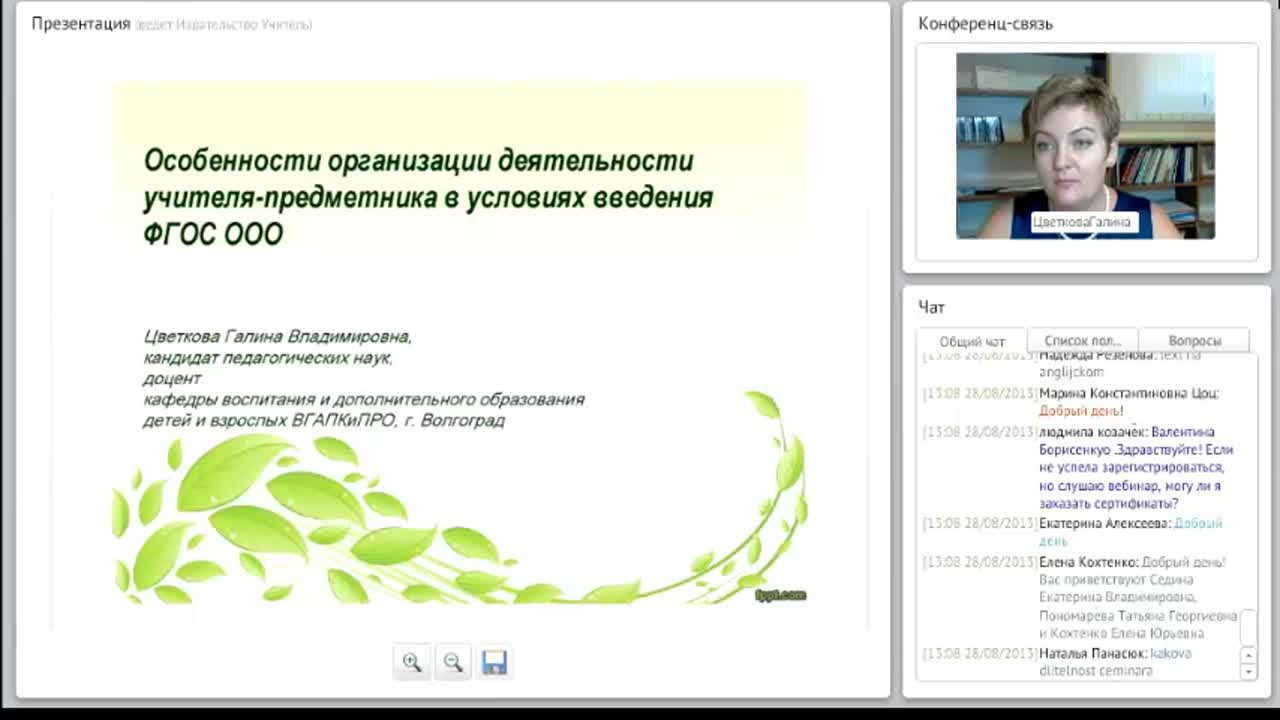Select the людмила козачёк chat message
The image size is (1280, 720).
(x=1080, y=468)
